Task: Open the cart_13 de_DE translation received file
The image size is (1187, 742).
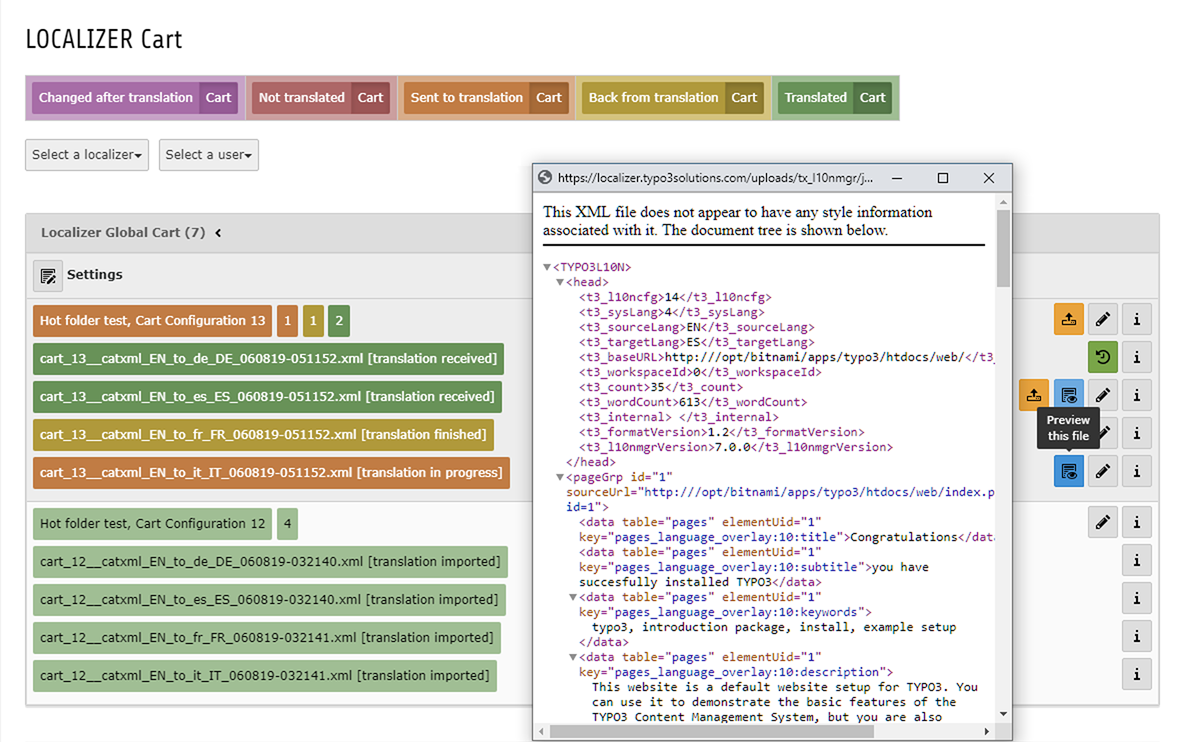Action: (270, 358)
